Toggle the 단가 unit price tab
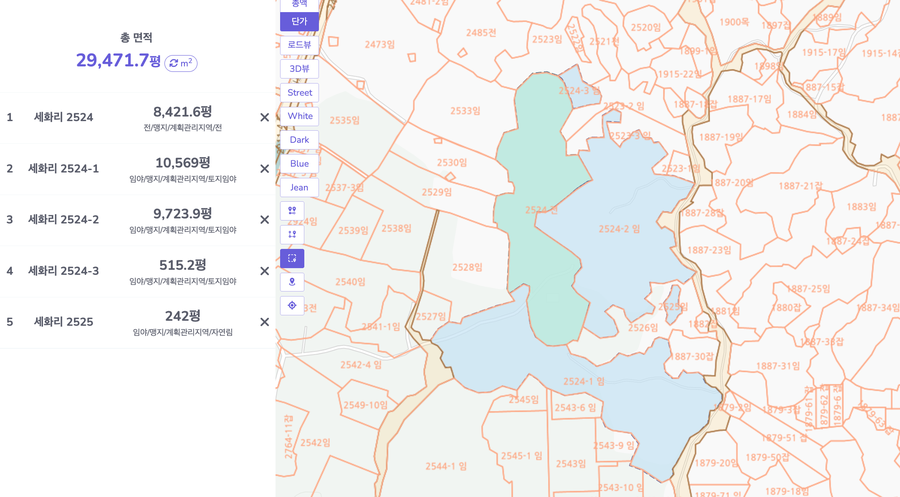Viewport: 900px width, 497px height. 299,21
